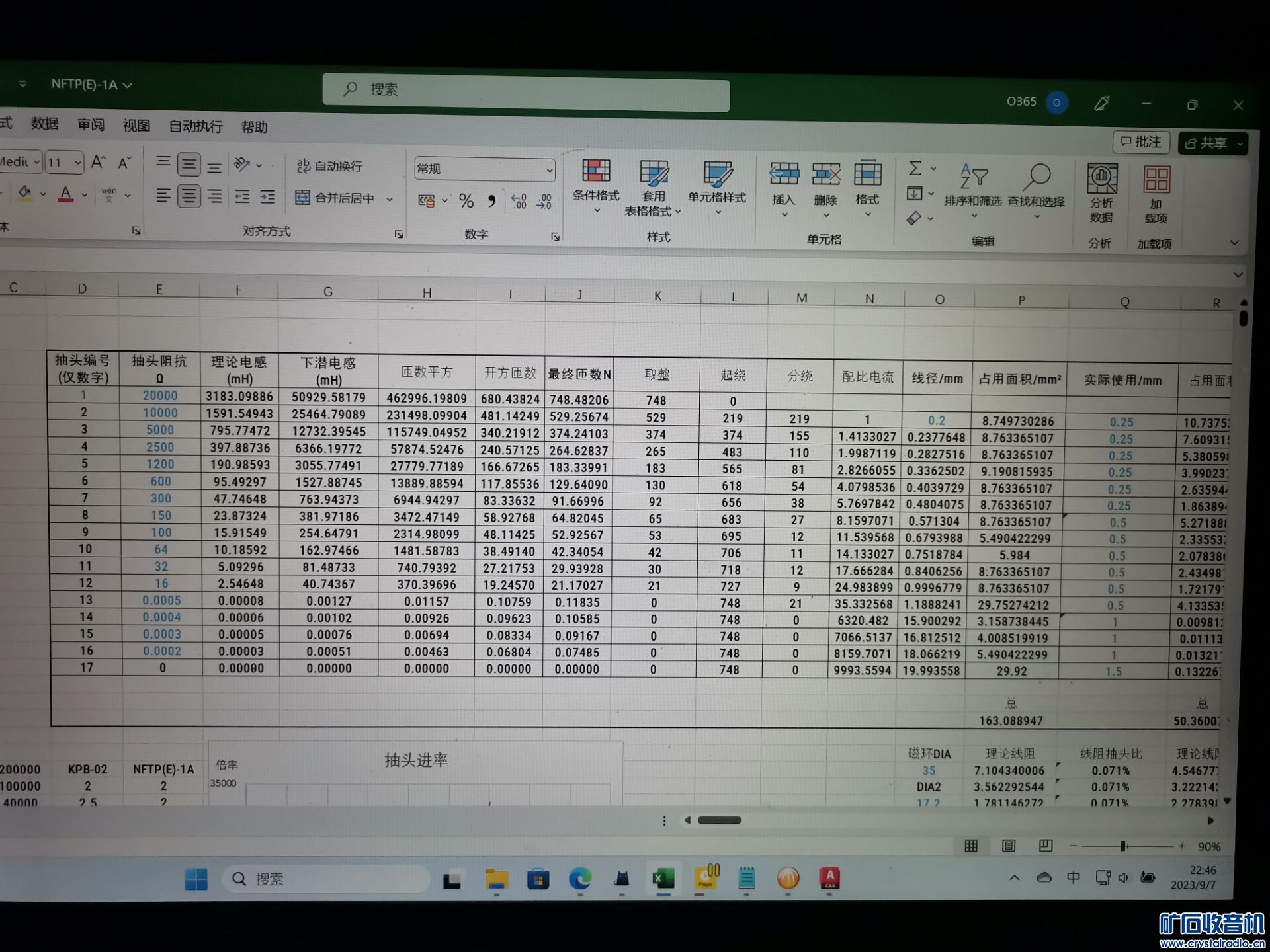The width and height of the screenshot is (1270, 952).
Task: Open the 视图 (View) ribbon tab
Action: 136,126
